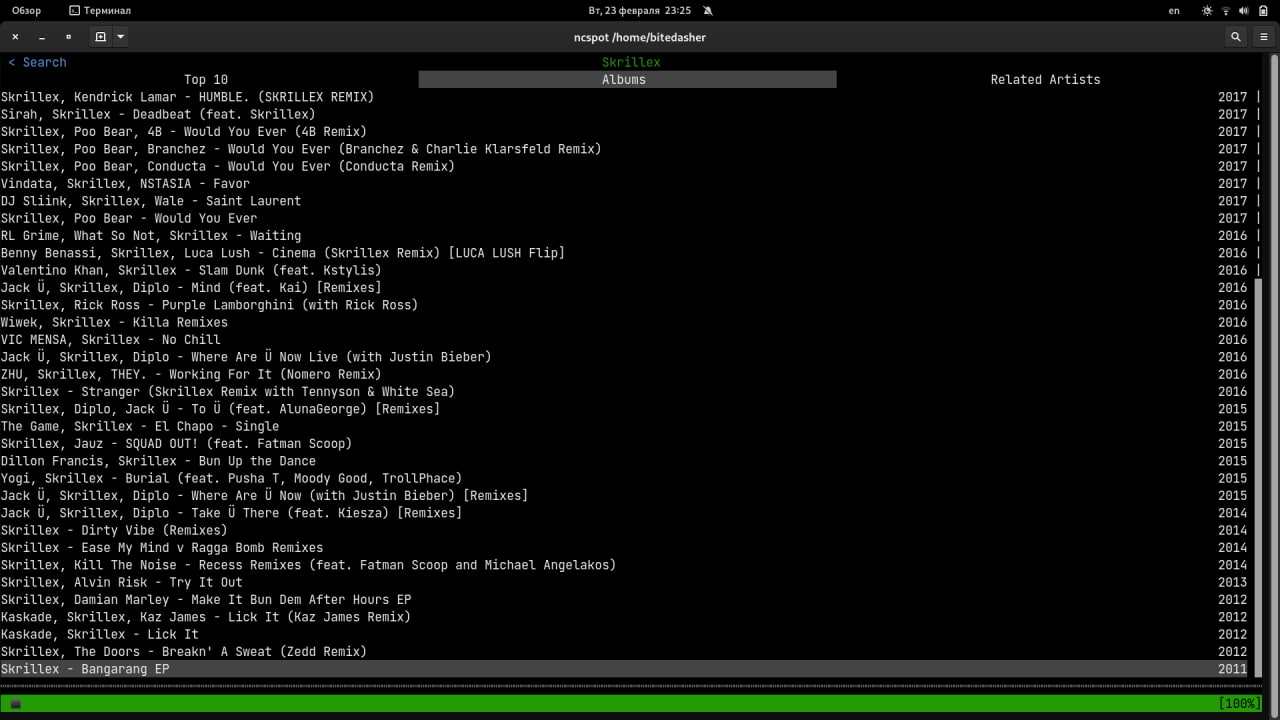Click the stop icon in green status bar
1280x720 pixels.
pyautogui.click(x=16, y=704)
